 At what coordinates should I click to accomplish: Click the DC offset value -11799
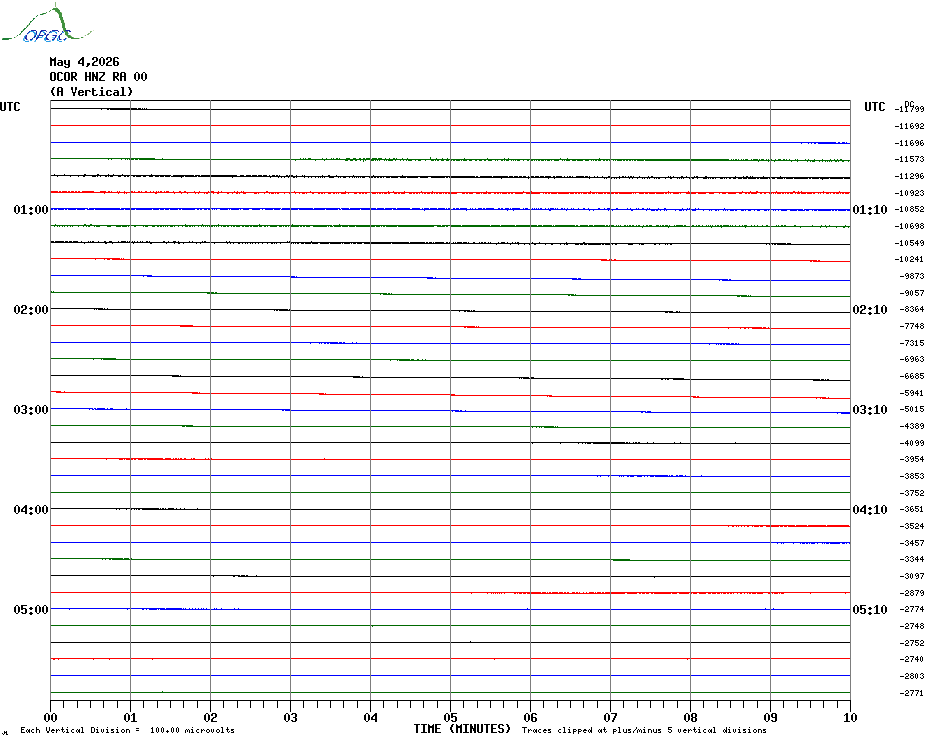pos(909,109)
